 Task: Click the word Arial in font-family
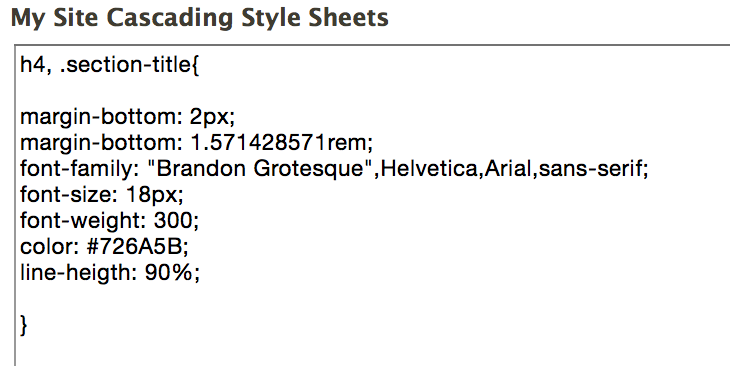pyautogui.click(x=508, y=169)
